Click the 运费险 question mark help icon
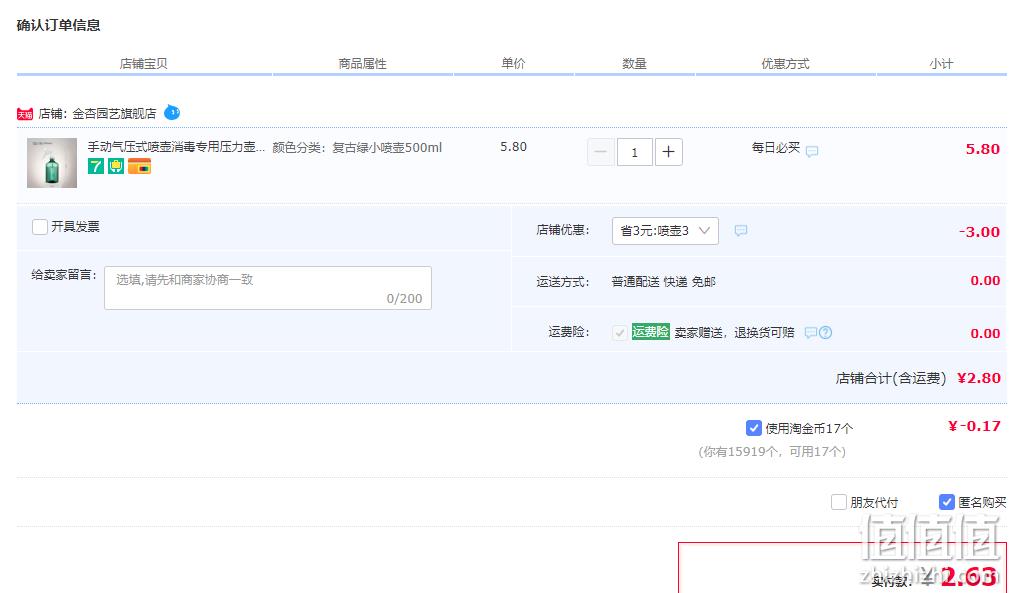This screenshot has width=1009, height=593. (826, 333)
